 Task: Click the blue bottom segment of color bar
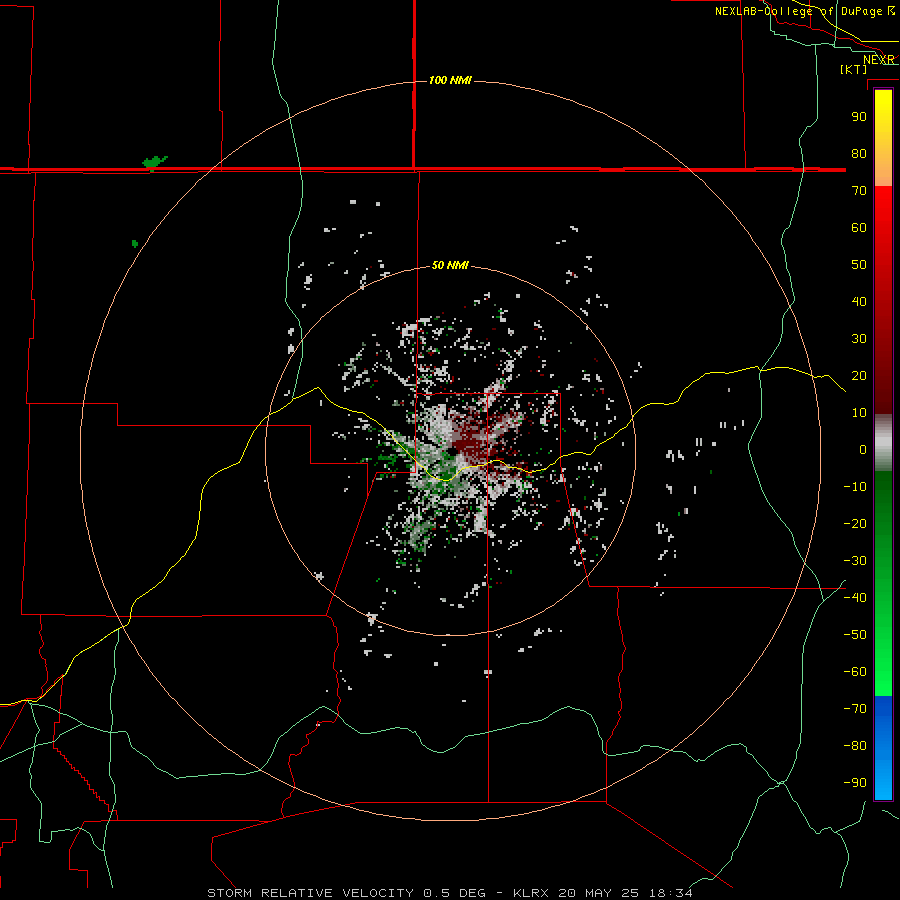[883, 748]
